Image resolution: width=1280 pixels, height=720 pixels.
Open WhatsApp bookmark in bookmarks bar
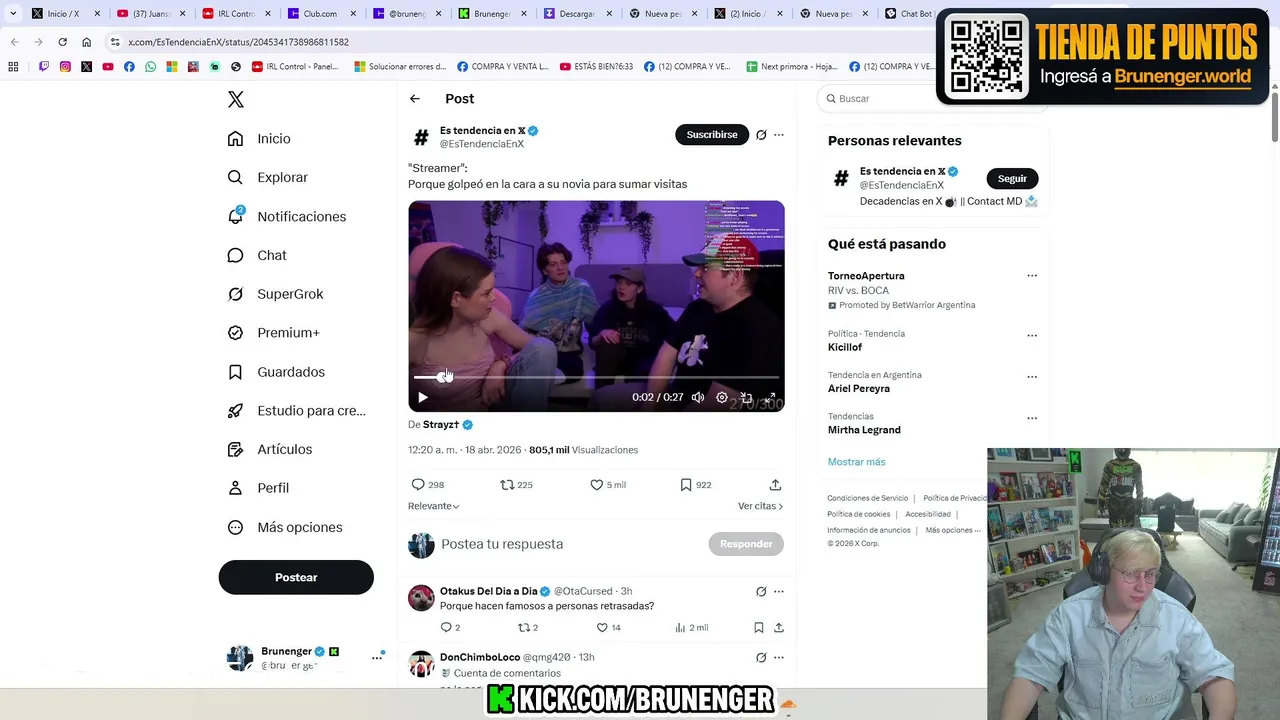pos(150,67)
